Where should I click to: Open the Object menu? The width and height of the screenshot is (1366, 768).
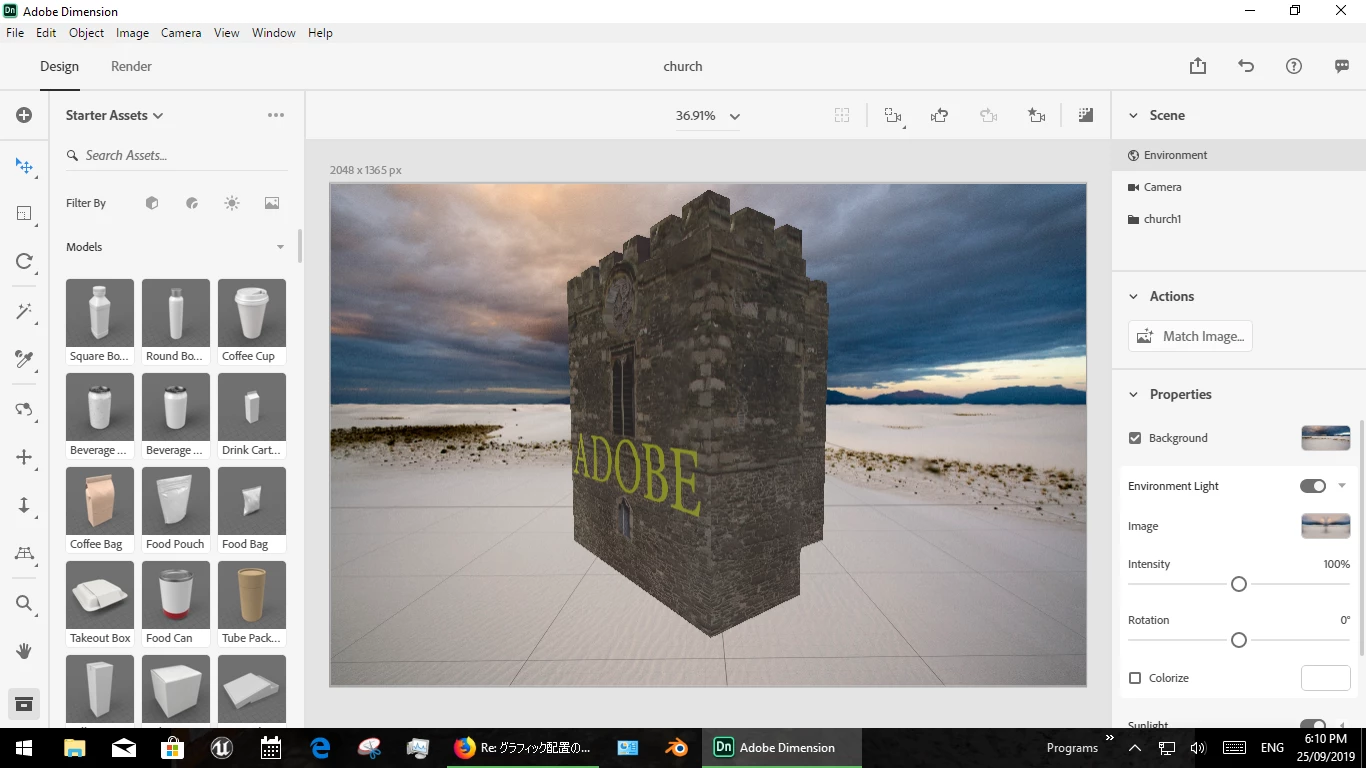pos(86,33)
